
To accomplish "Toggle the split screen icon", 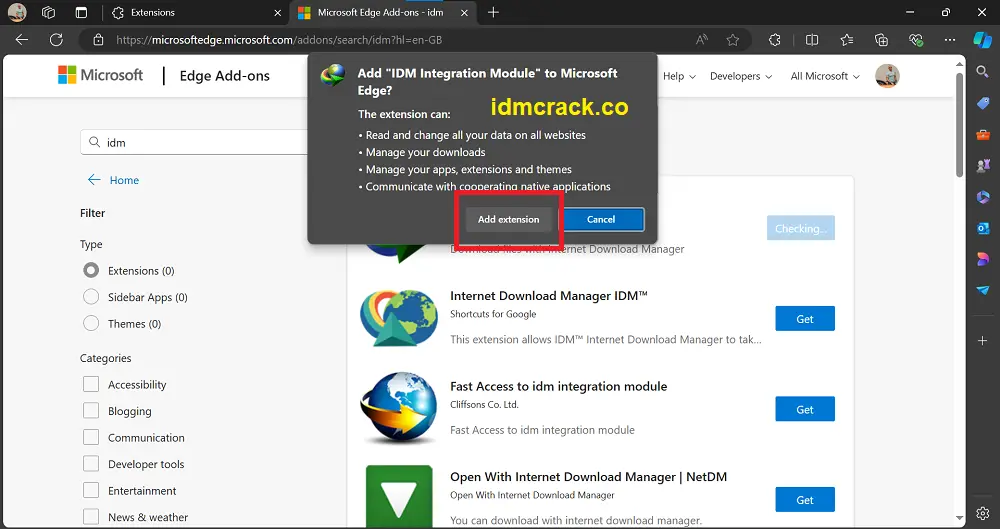I will [x=812, y=40].
